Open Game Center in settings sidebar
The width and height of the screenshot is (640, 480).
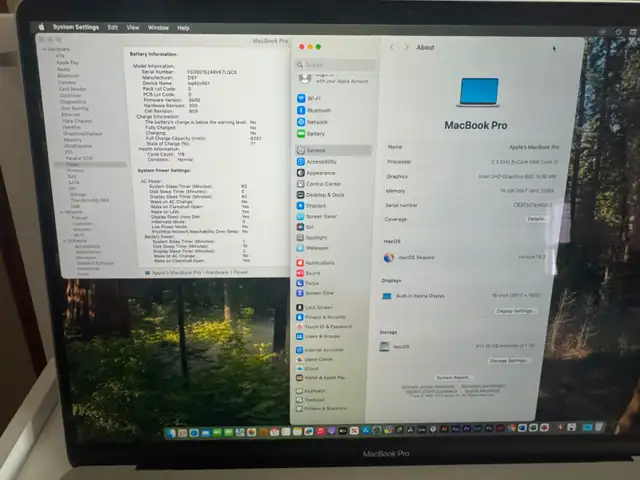click(314, 359)
